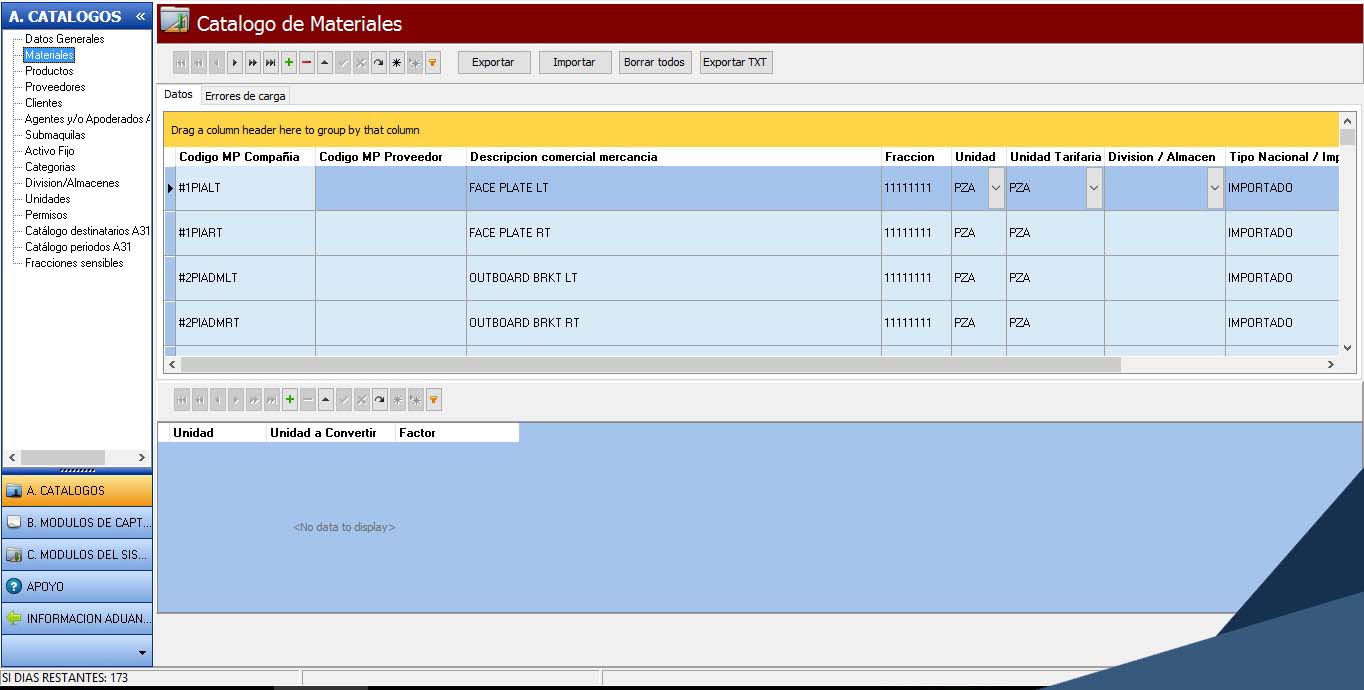Click the Importar button
1364x690 pixels.
[x=574, y=62]
